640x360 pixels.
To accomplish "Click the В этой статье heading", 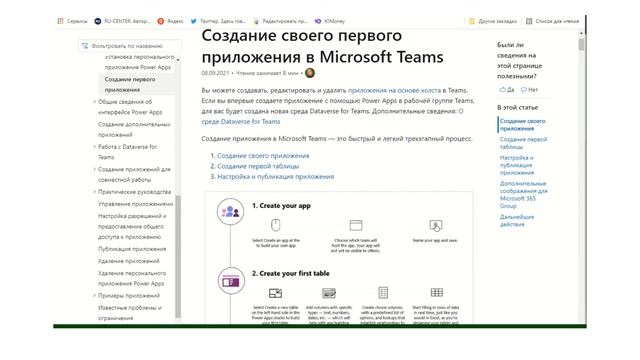I will [518, 107].
